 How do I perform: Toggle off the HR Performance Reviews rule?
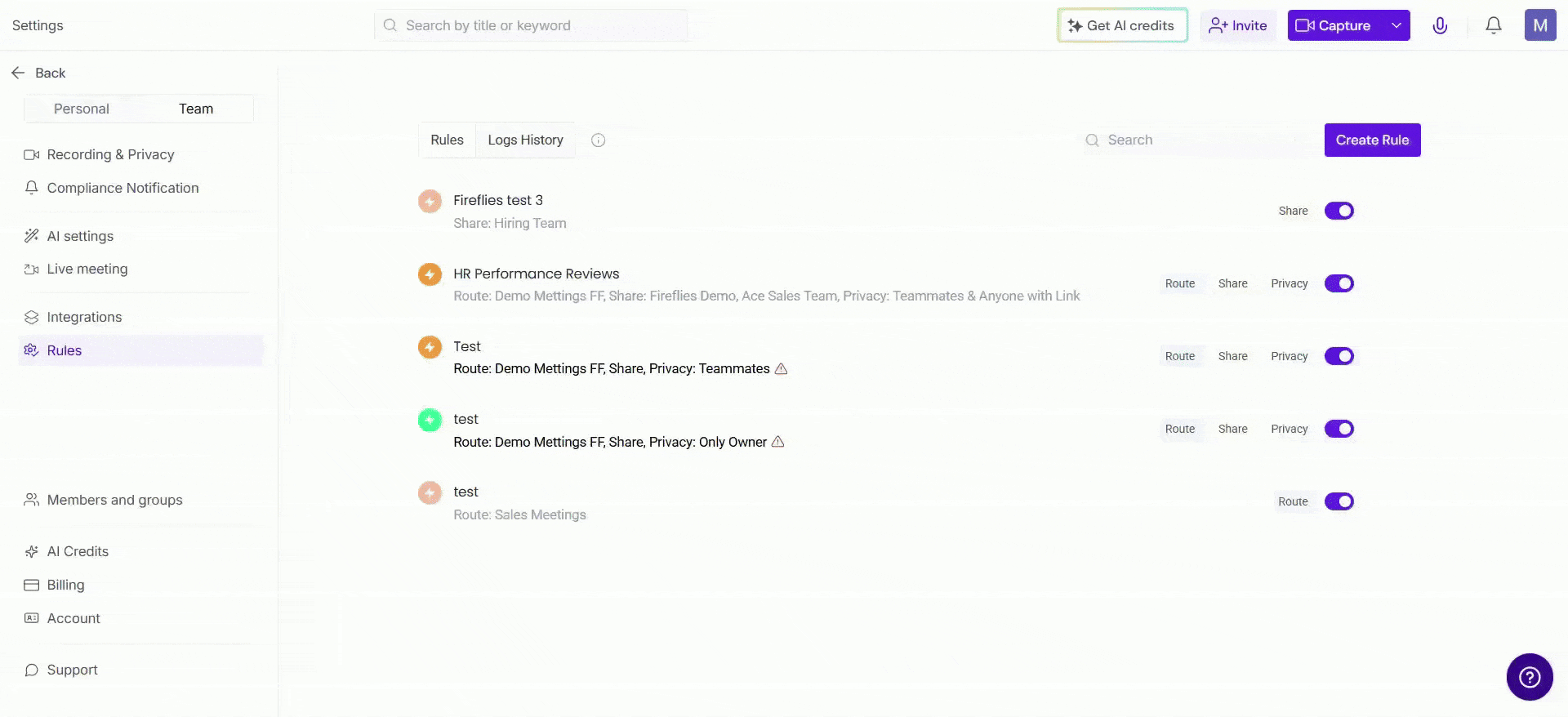[x=1339, y=283]
